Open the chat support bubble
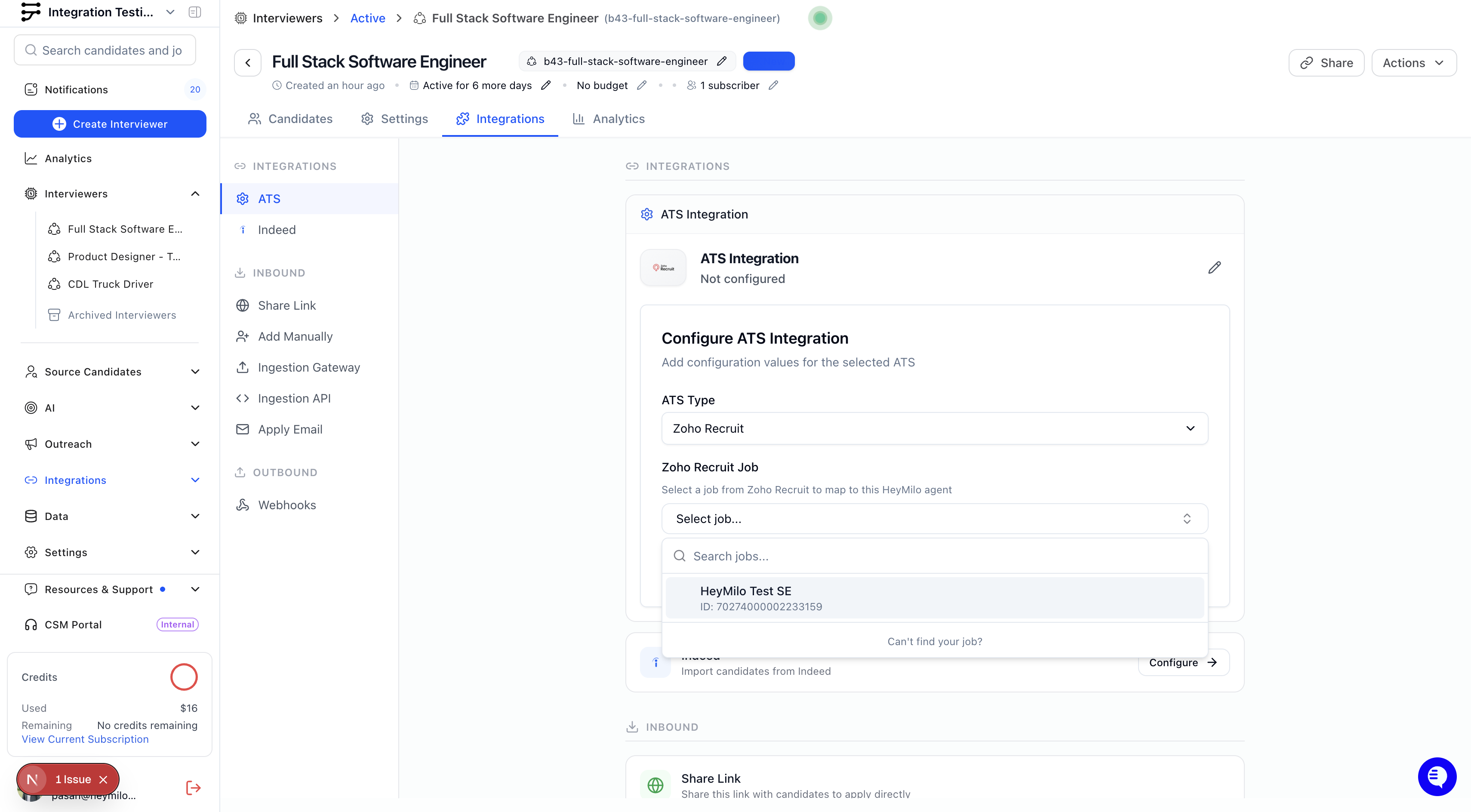Viewport: 1471px width, 812px height. coord(1437,776)
